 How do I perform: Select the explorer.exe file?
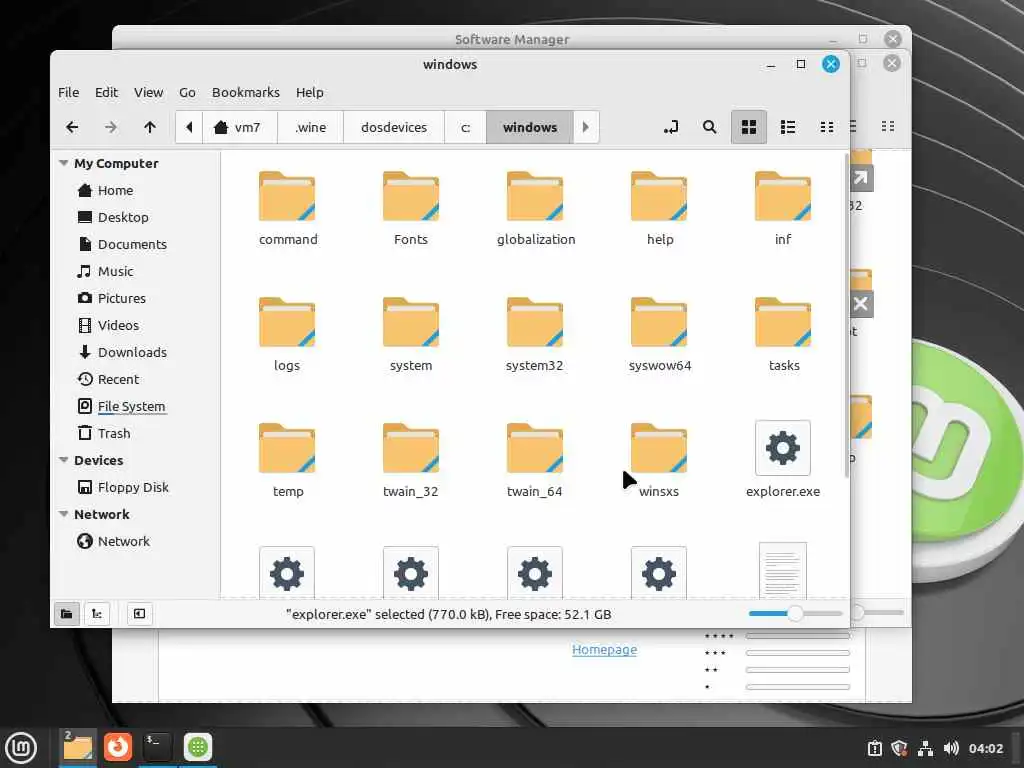783,460
